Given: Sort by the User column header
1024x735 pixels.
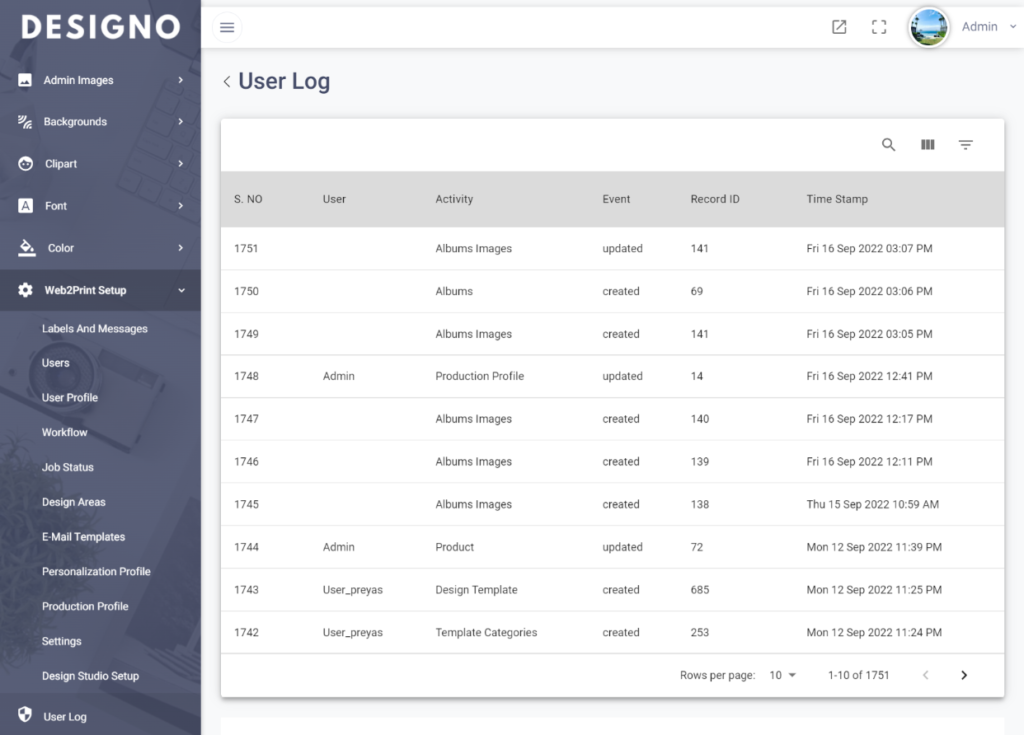Looking at the screenshot, I should (x=334, y=199).
